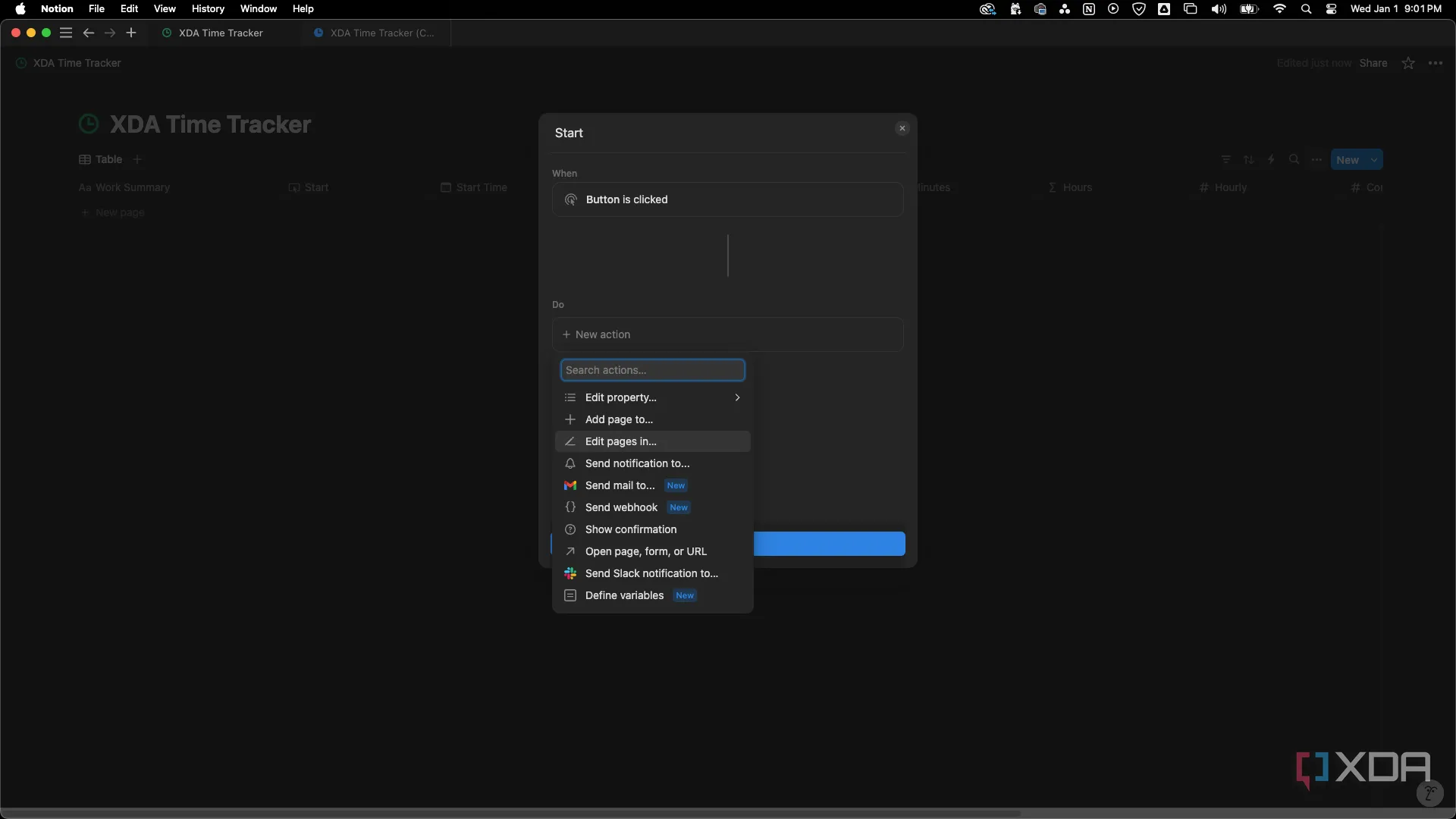Choose Define variables action
The image size is (1456, 819).
[x=653, y=595]
